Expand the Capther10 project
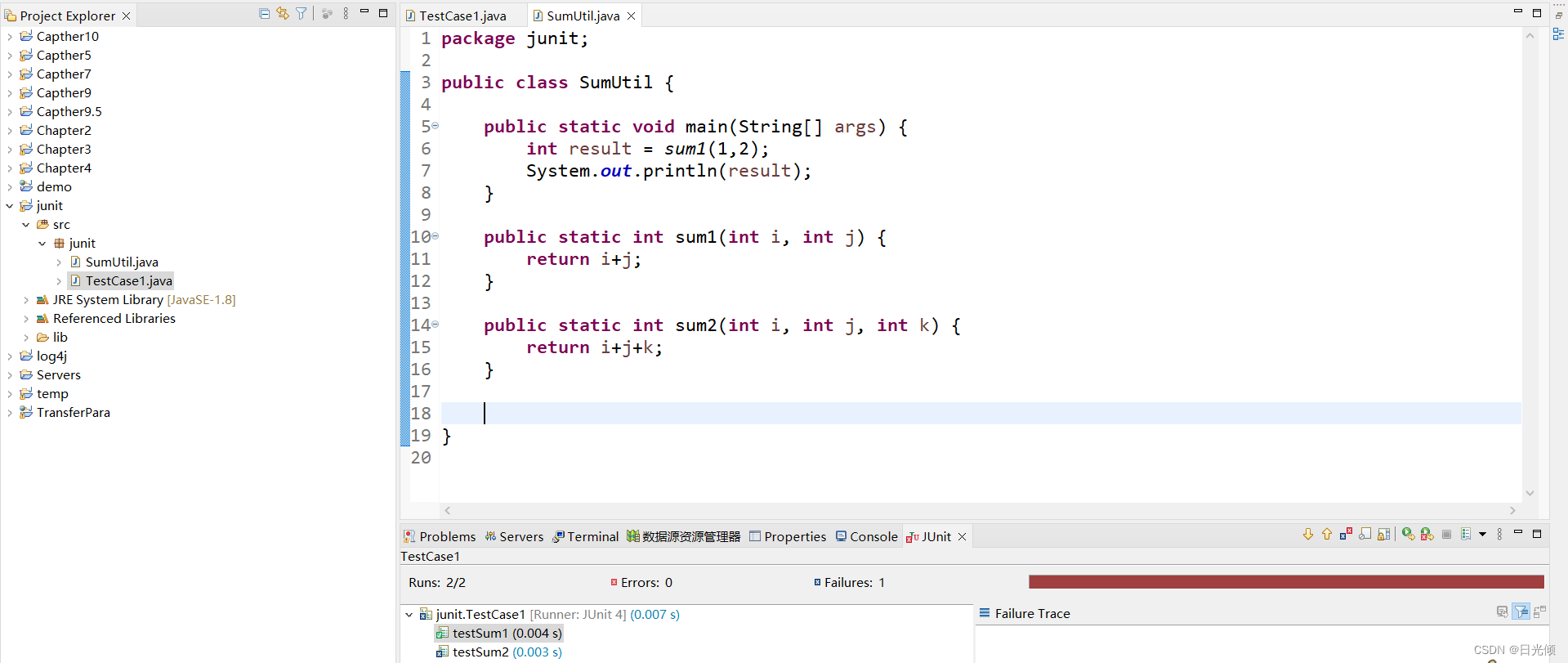Image resolution: width=1568 pixels, height=663 pixels. coord(10,36)
